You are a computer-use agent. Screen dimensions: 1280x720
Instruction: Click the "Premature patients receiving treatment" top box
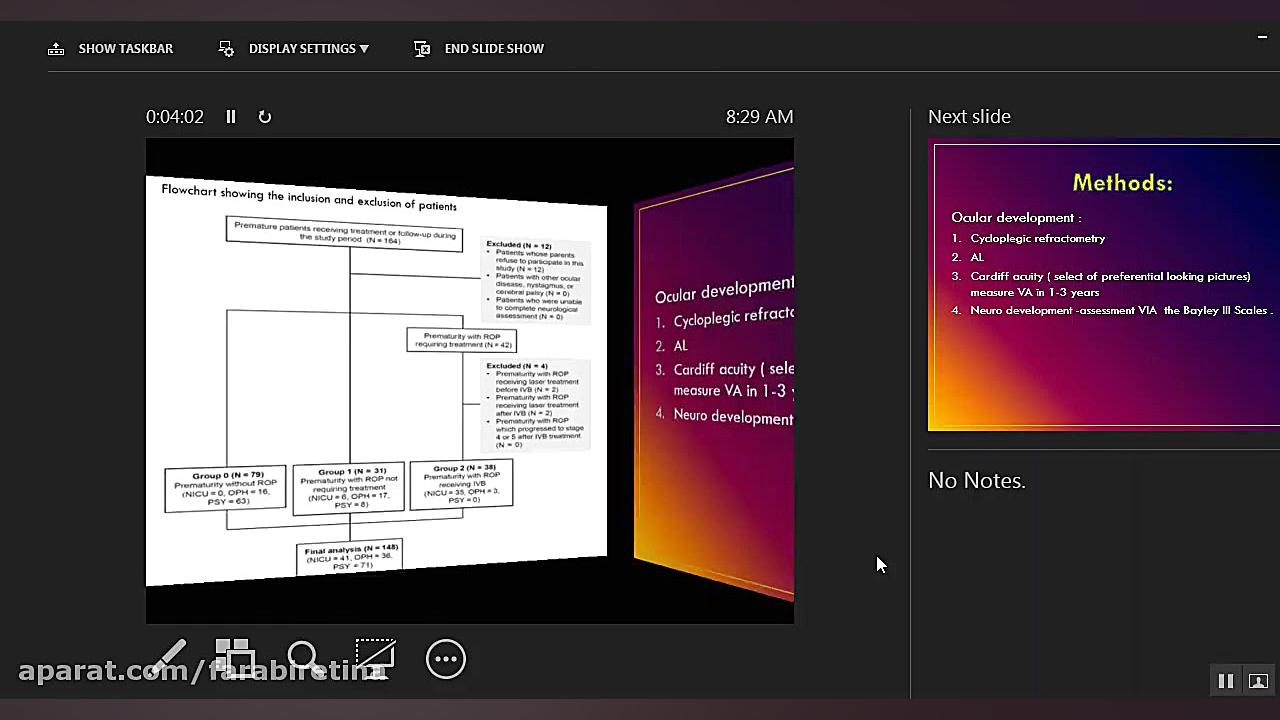(x=344, y=233)
